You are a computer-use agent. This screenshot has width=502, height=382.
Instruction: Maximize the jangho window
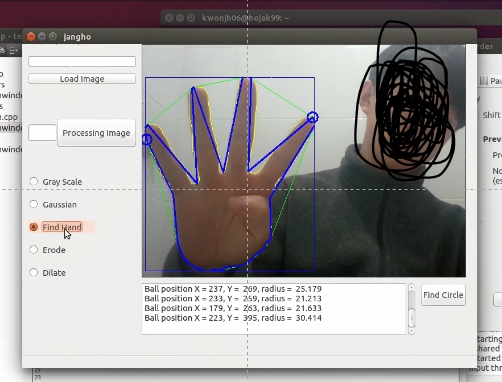pos(52,36)
